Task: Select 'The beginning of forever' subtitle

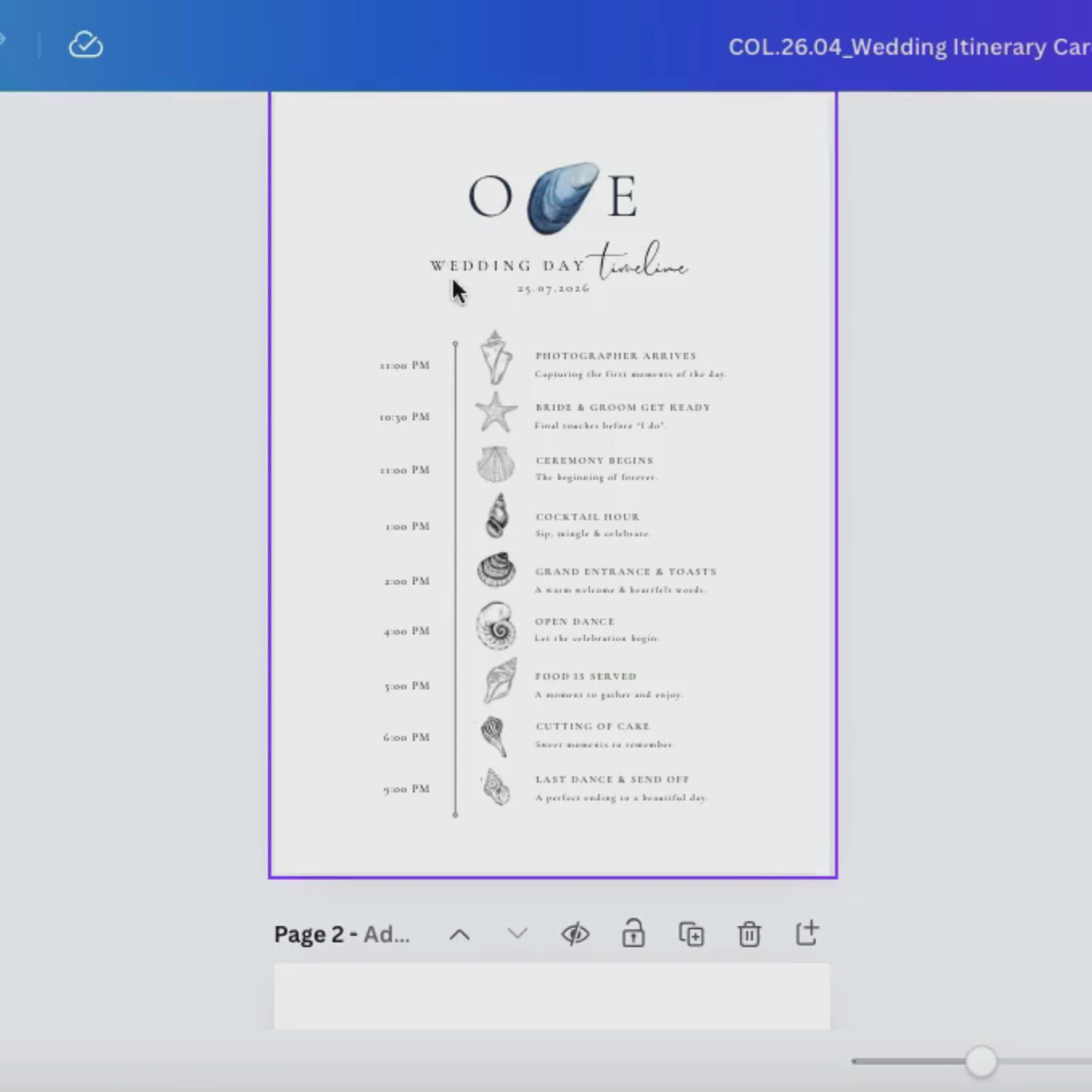Action: click(596, 477)
